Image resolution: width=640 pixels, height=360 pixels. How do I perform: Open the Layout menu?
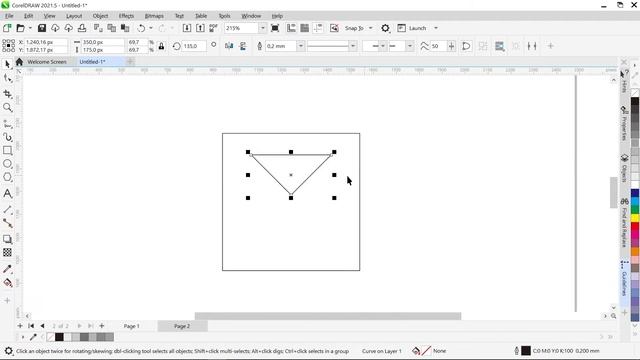pyautogui.click(x=74, y=16)
